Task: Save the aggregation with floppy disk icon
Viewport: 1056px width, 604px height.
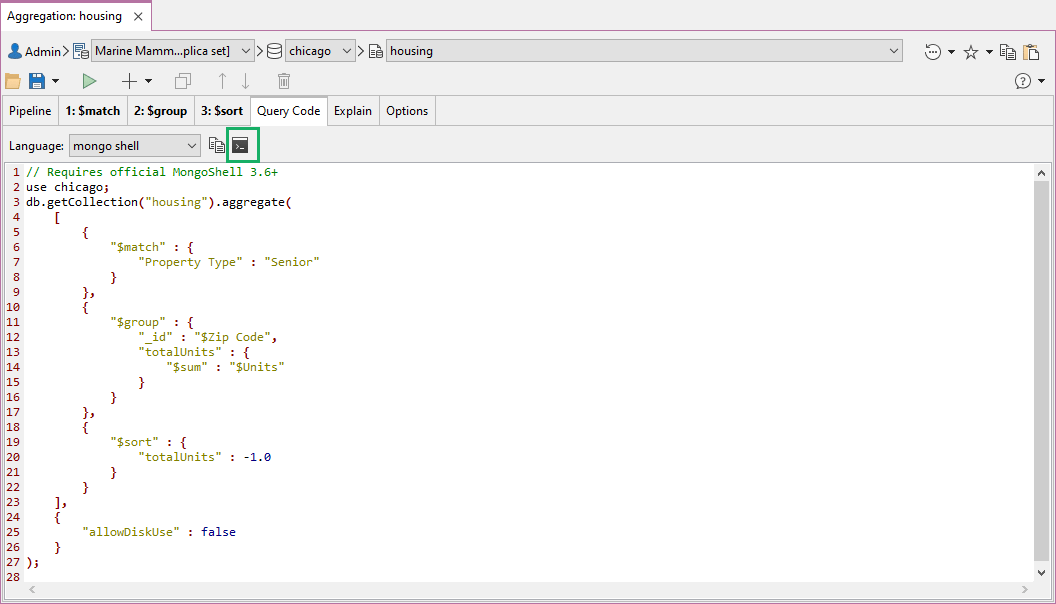Action: [37, 81]
